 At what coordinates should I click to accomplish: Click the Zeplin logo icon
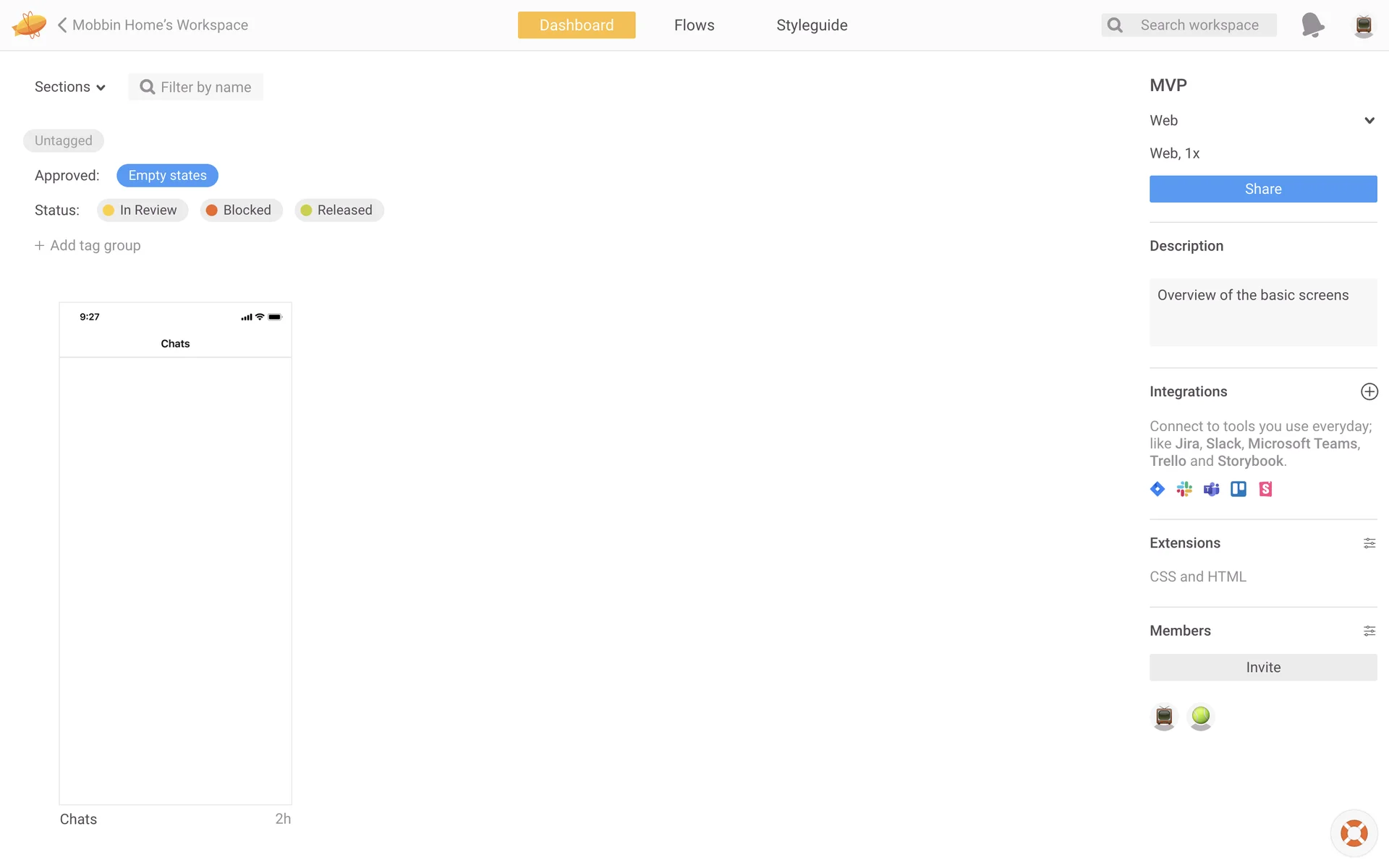pyautogui.click(x=29, y=25)
